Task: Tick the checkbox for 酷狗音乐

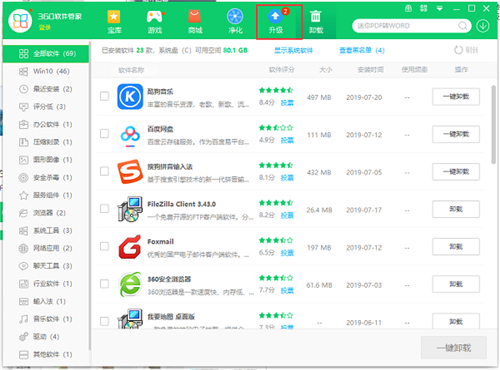Action: pos(104,96)
